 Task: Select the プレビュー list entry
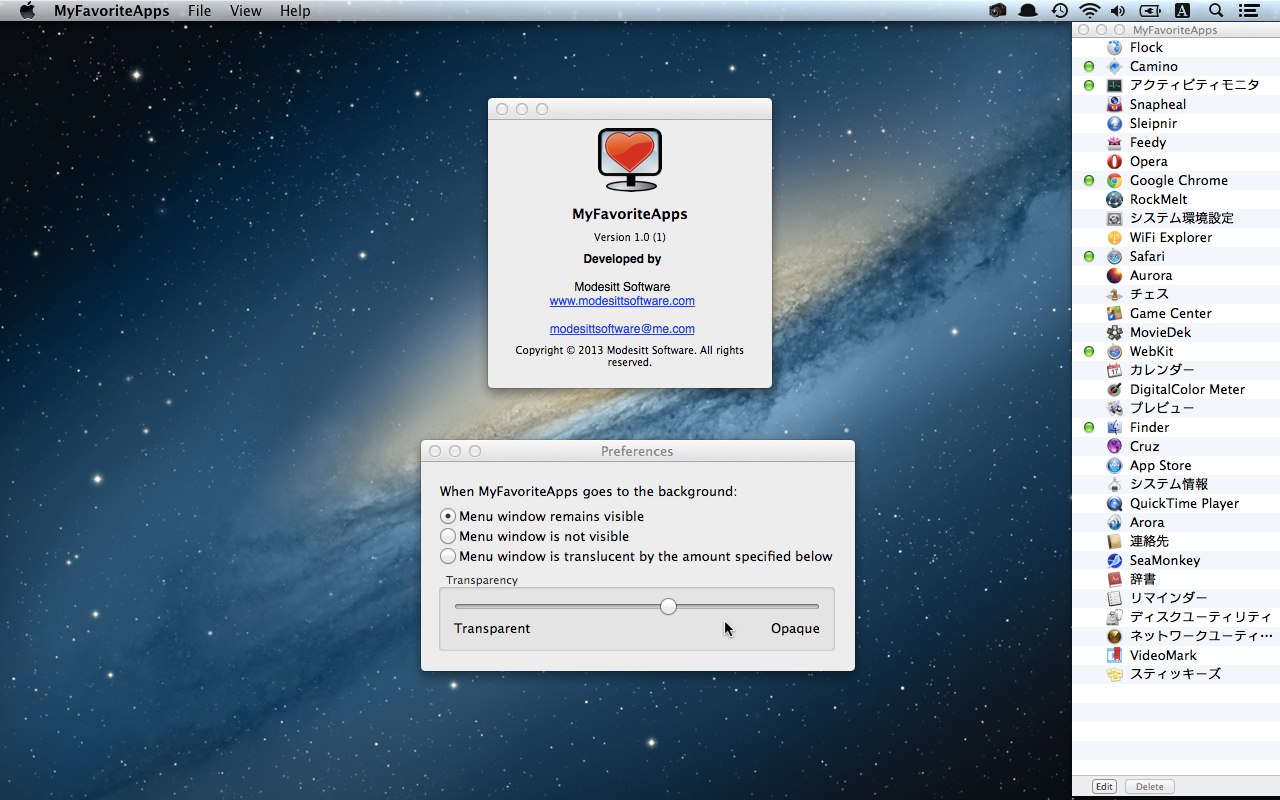point(1176,409)
